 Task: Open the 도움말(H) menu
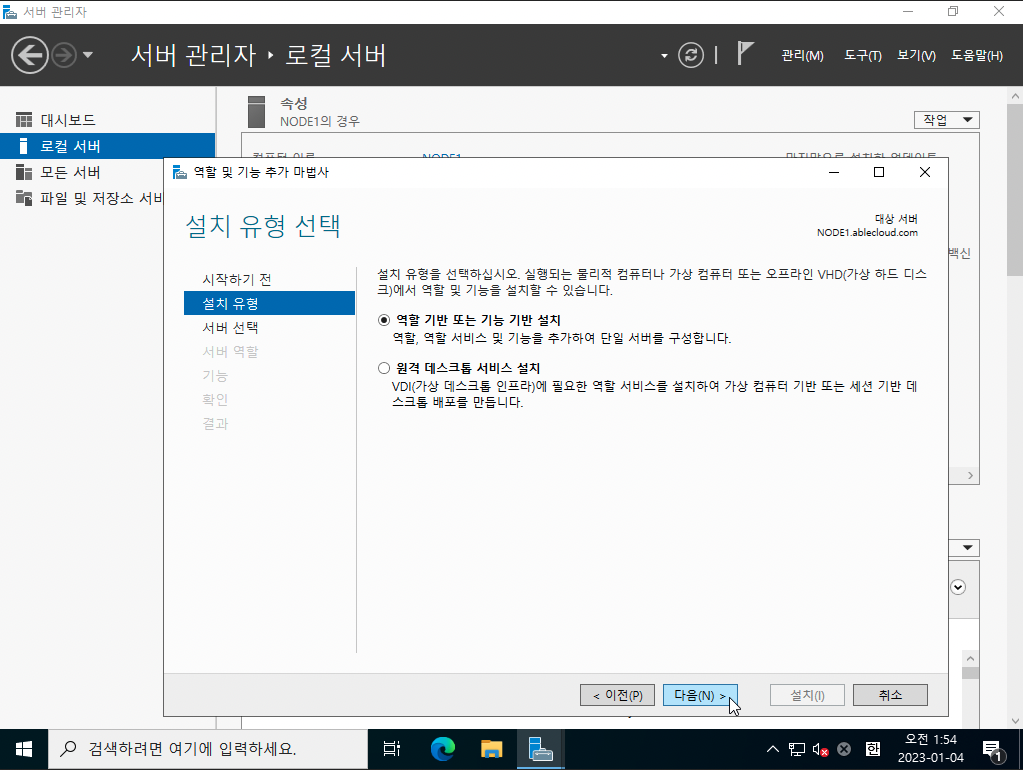pyautogui.click(x=977, y=55)
